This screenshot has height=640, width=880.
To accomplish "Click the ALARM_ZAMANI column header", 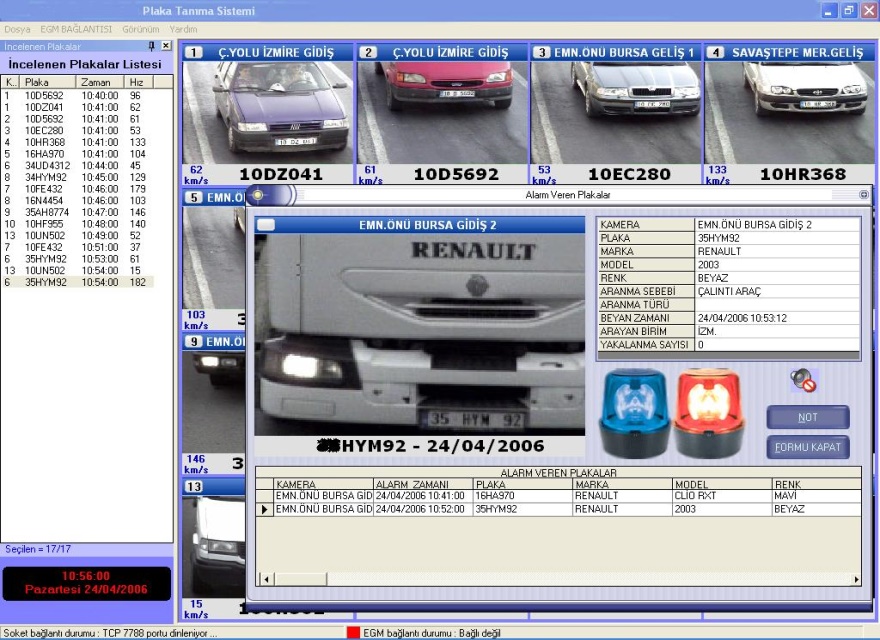I will pos(423,484).
